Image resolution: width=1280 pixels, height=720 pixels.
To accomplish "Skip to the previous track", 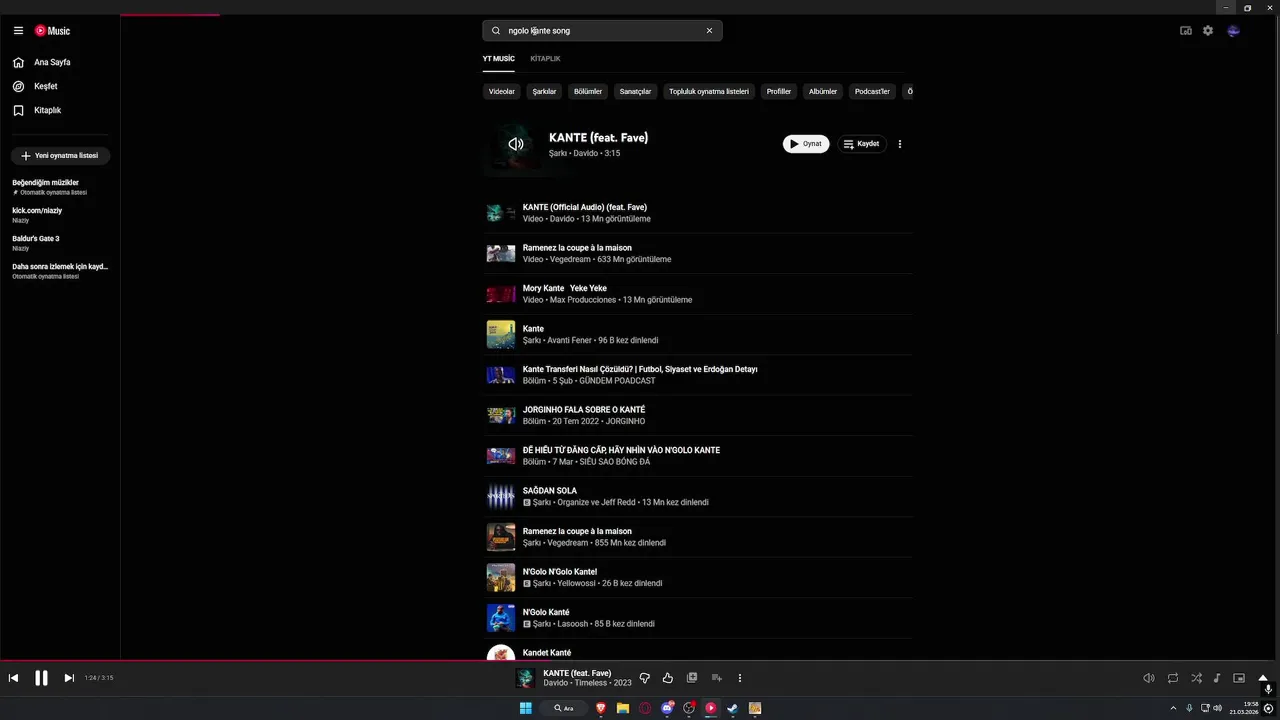I will 13,678.
